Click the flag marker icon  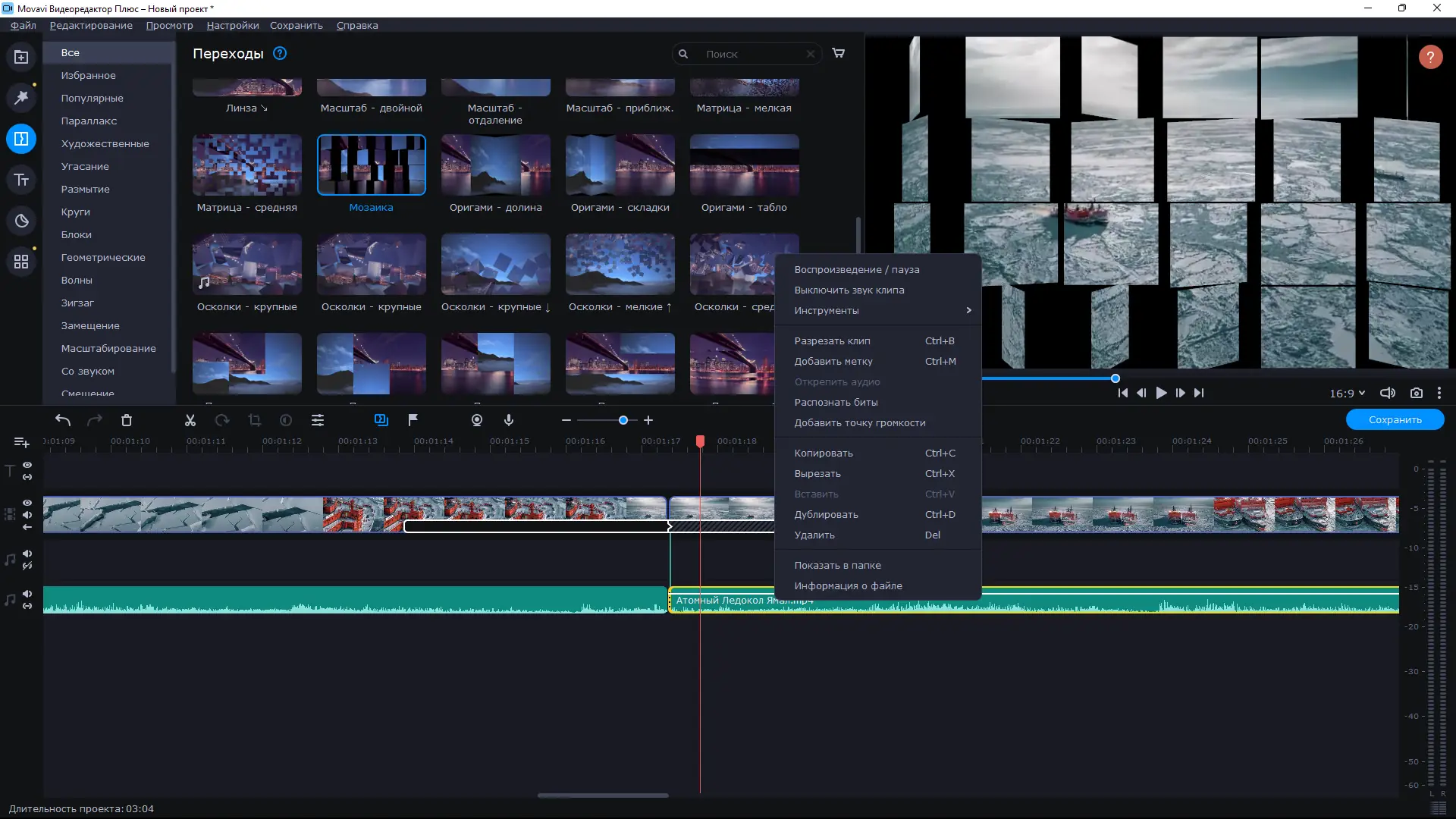[413, 420]
